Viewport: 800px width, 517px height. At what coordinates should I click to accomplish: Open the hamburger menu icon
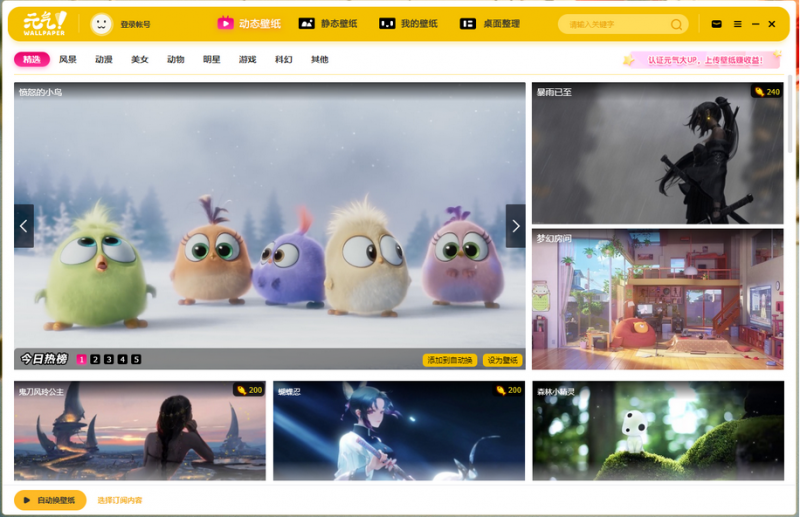pyautogui.click(x=738, y=24)
